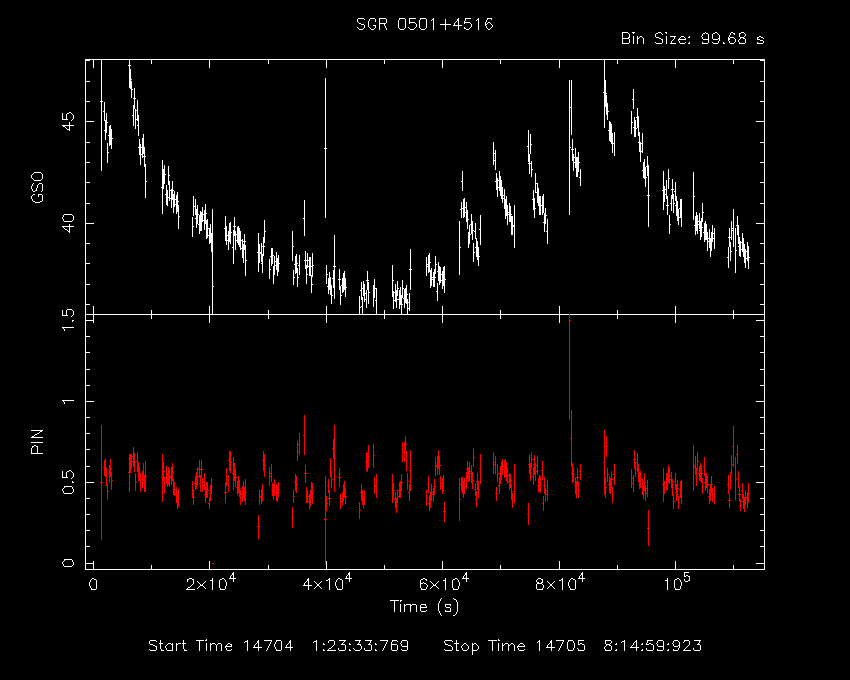
Task: Click the 10^5 time axis label
Action: [675, 582]
